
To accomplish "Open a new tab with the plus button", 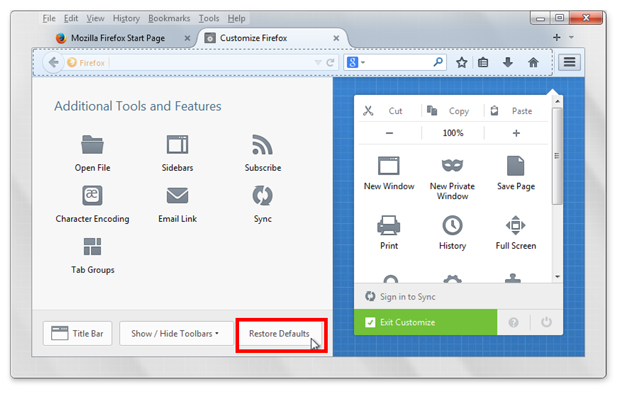I will coord(557,38).
